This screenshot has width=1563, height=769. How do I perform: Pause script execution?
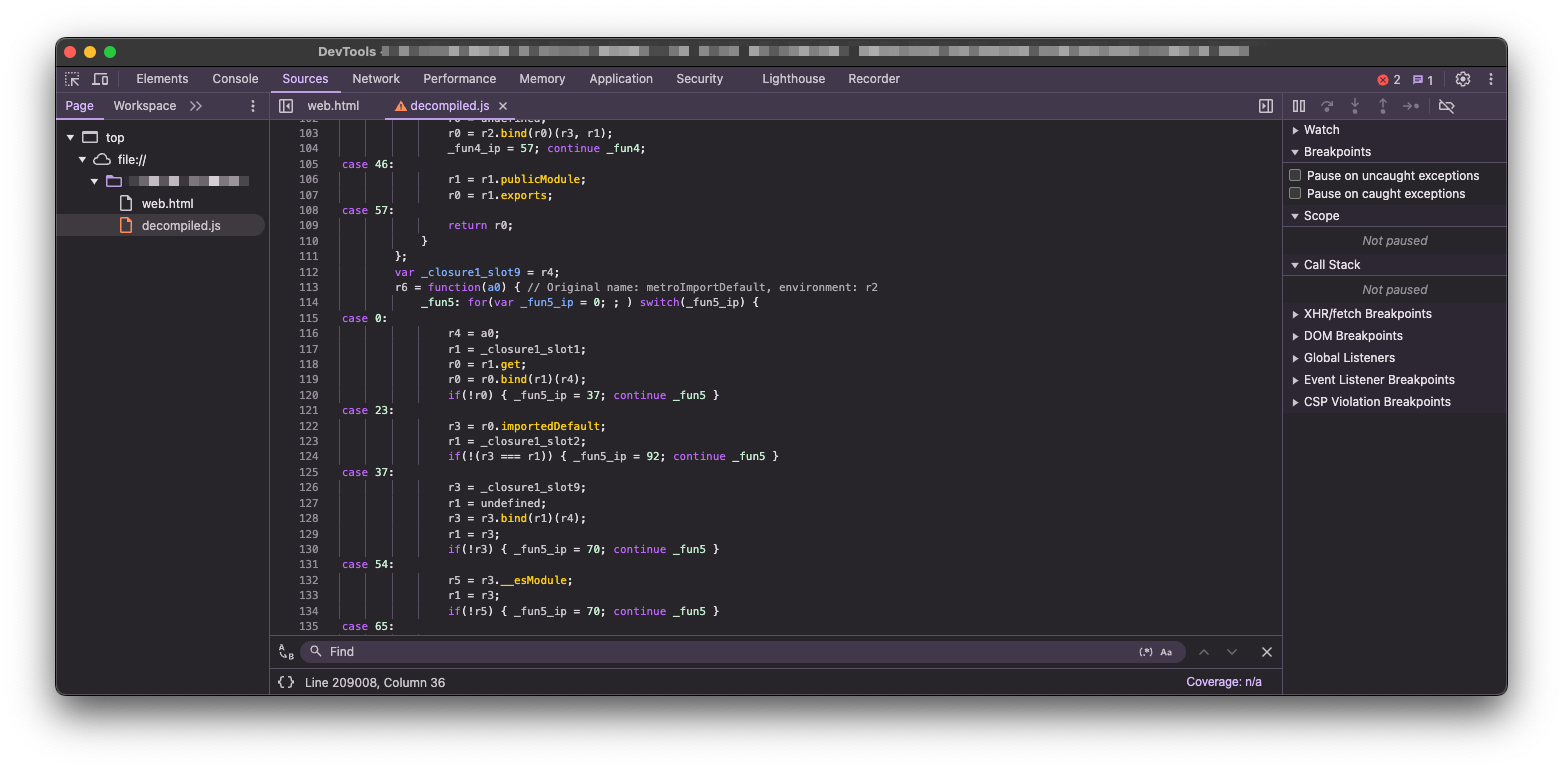[x=1299, y=106]
